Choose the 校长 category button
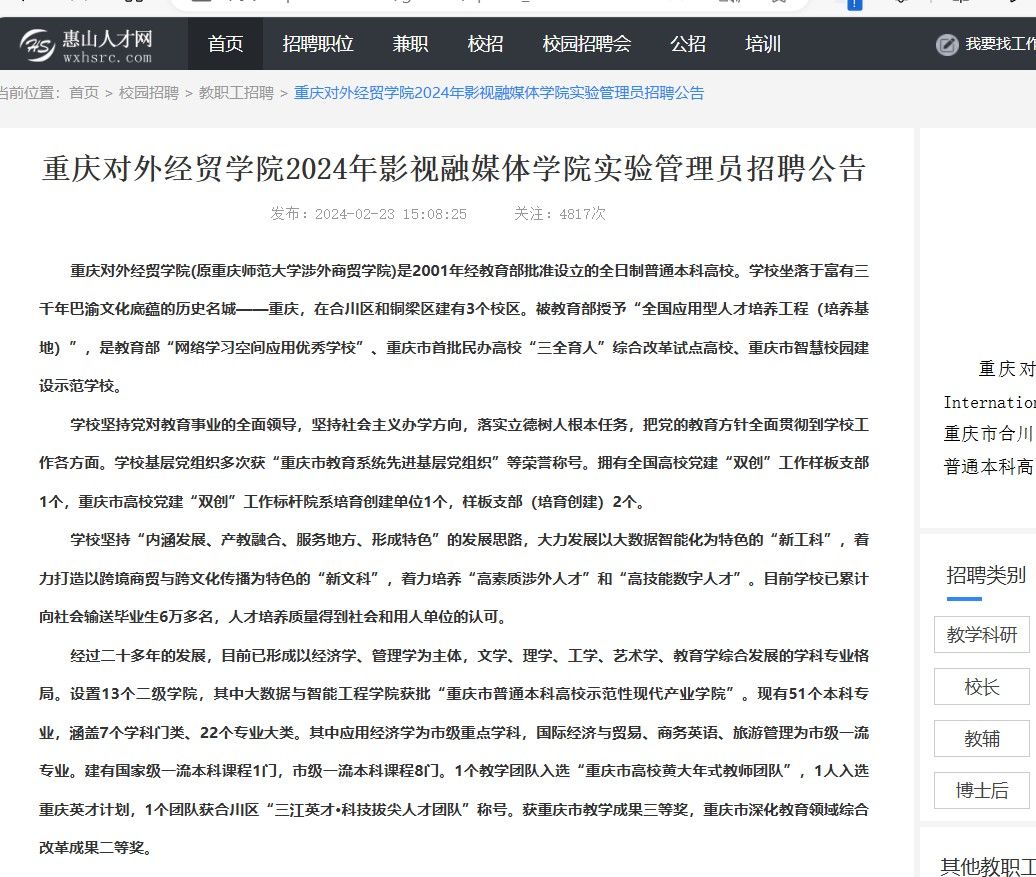 [982, 687]
